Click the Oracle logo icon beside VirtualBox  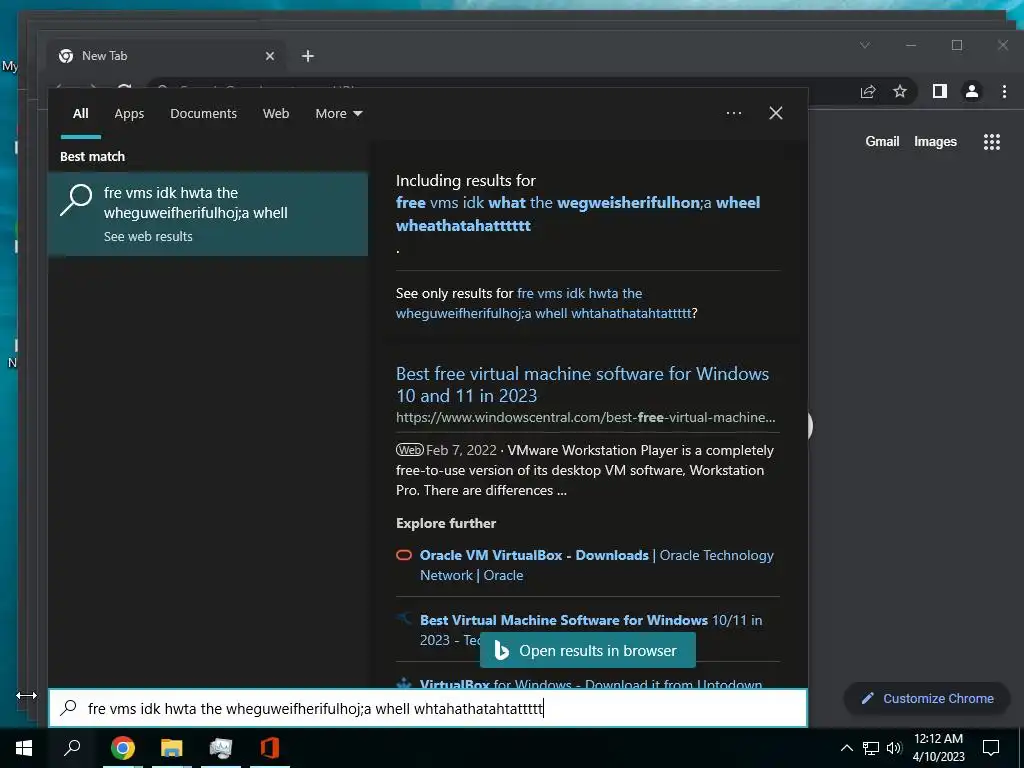(404, 556)
